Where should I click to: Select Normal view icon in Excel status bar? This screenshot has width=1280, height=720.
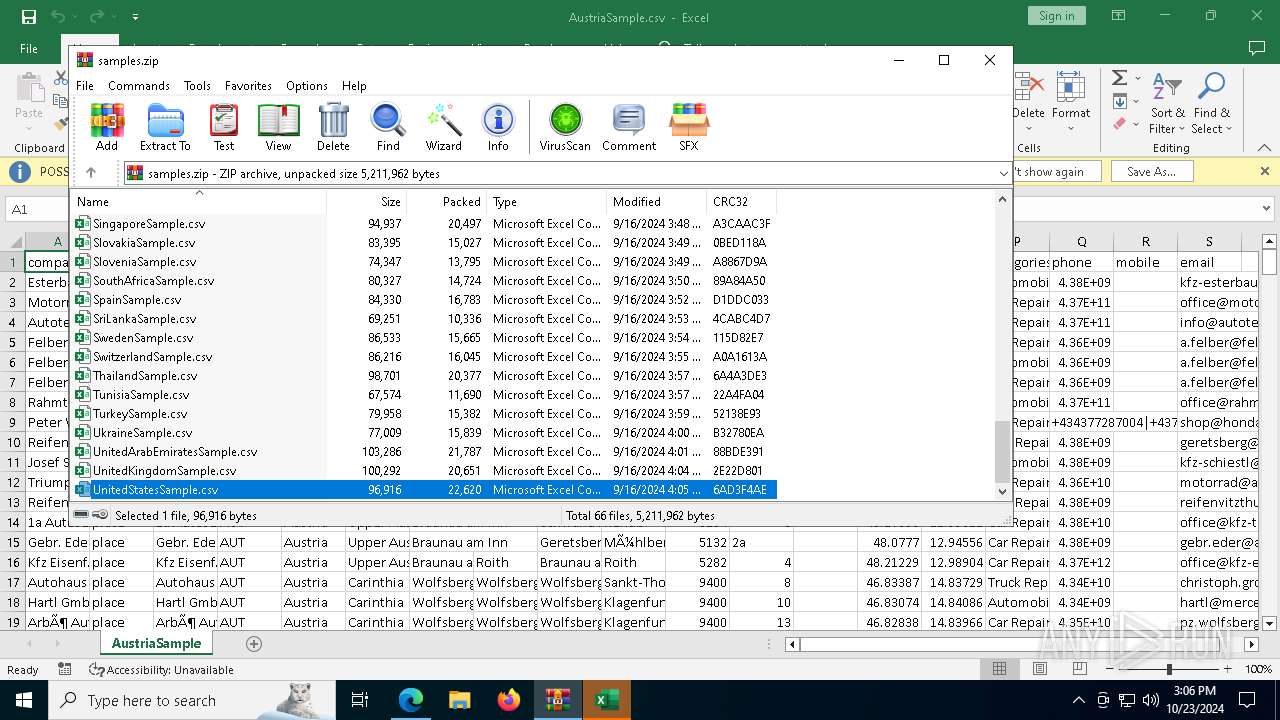[x=999, y=669]
